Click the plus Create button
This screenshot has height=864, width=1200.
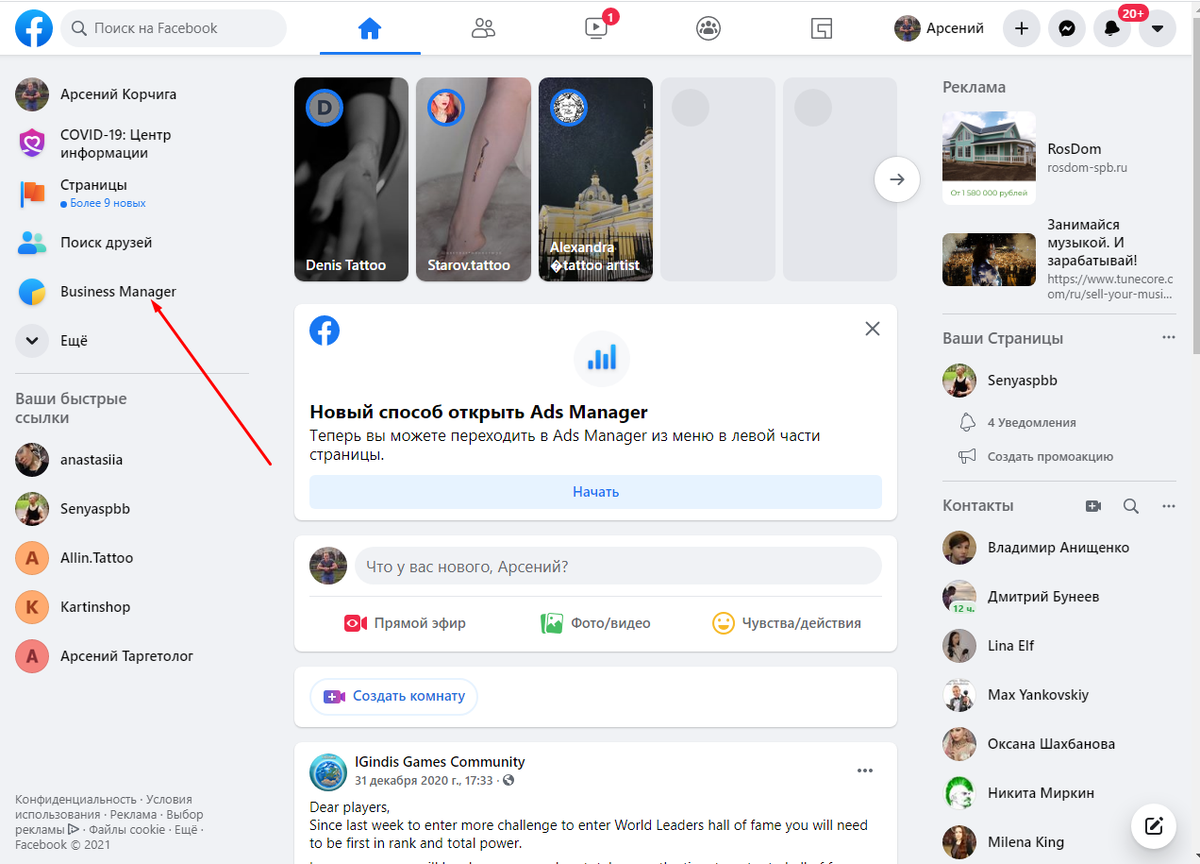1021,29
